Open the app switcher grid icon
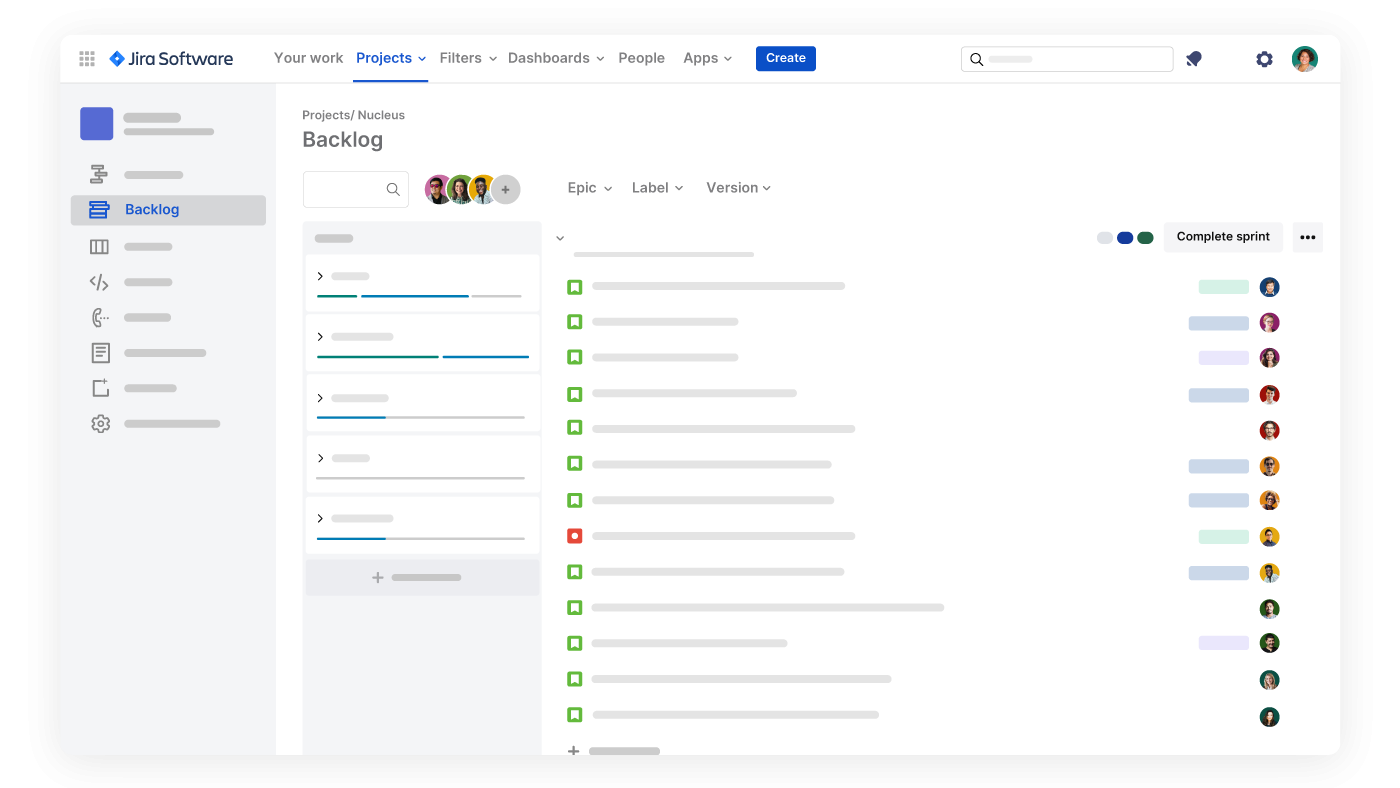 tap(87, 58)
